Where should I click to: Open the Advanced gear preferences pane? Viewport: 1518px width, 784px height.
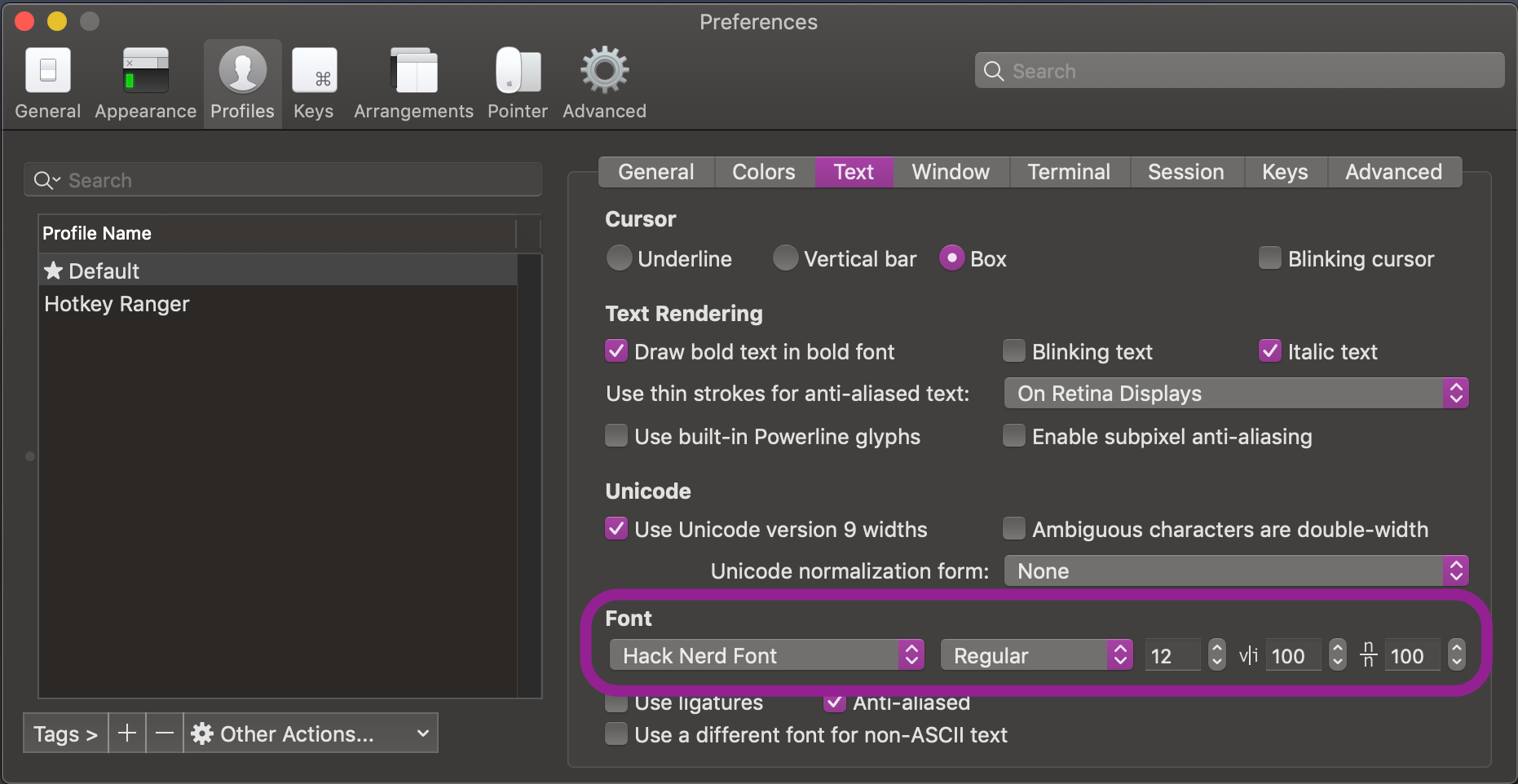coord(604,70)
